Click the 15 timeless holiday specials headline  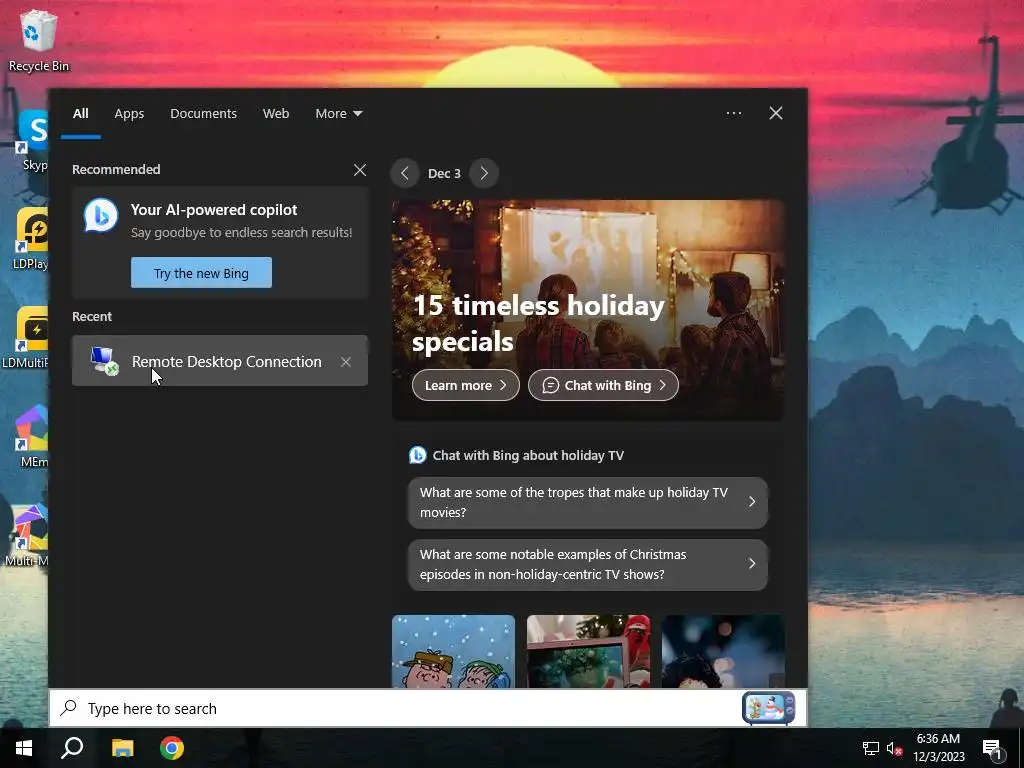(x=539, y=323)
